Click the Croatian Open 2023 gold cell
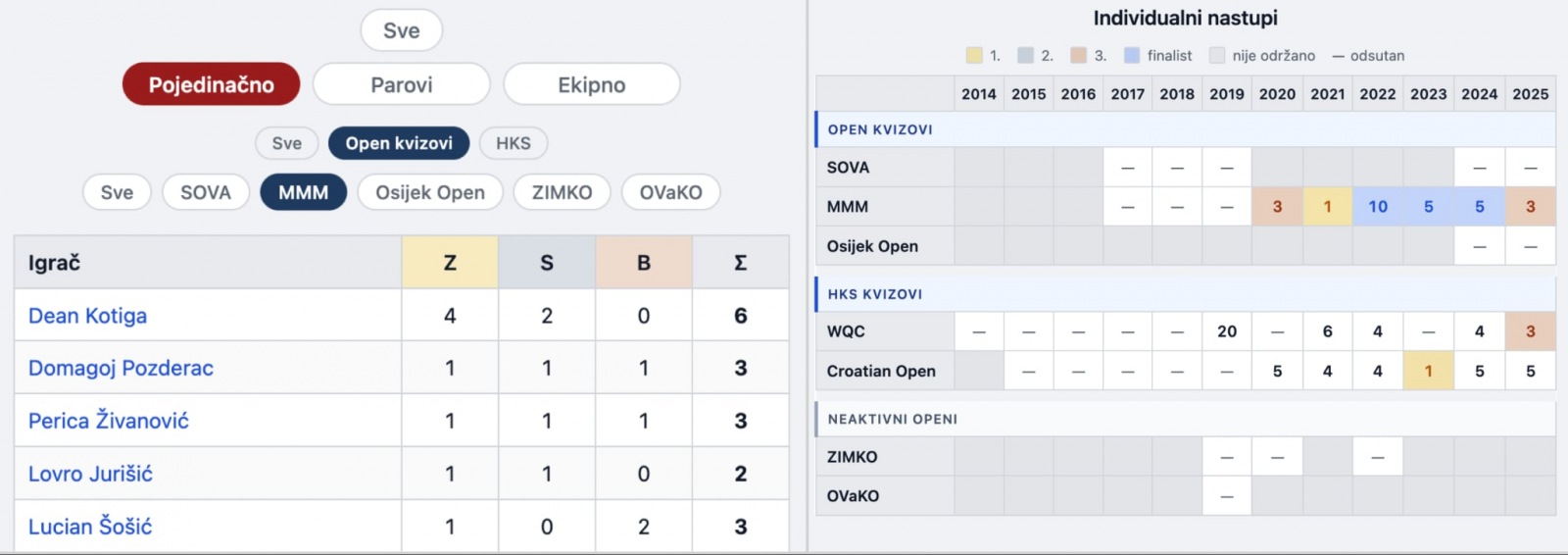This screenshot has width=1568, height=555. 1428,372
